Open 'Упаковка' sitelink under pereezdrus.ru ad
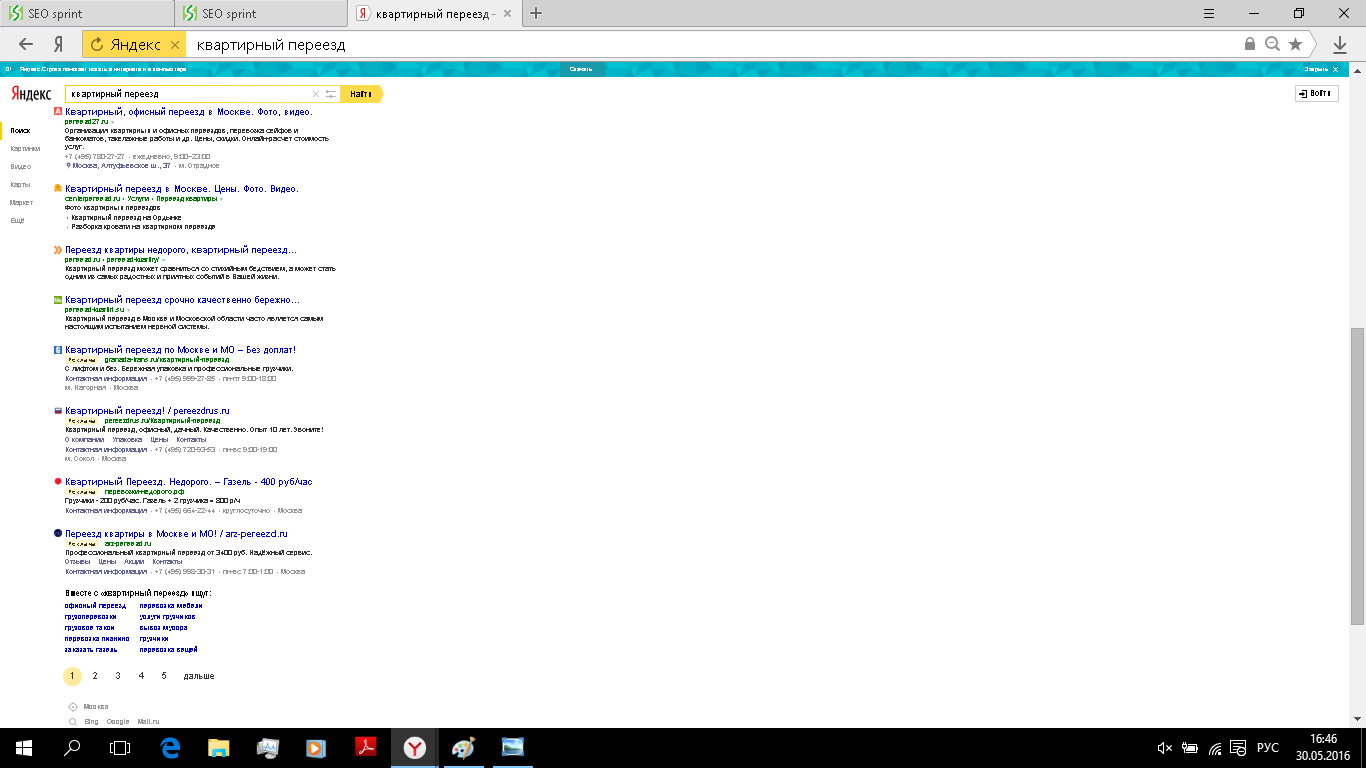 pos(127,440)
